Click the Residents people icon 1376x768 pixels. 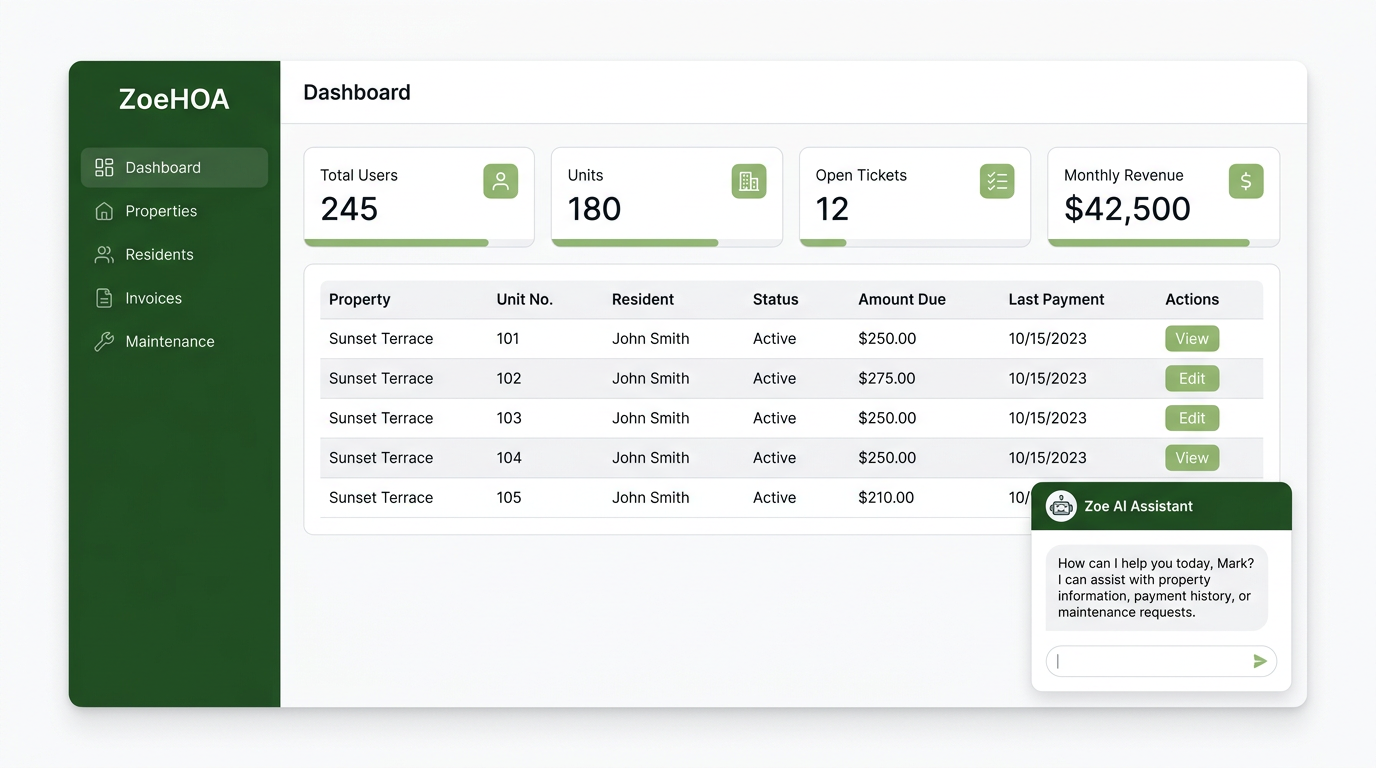[104, 255]
